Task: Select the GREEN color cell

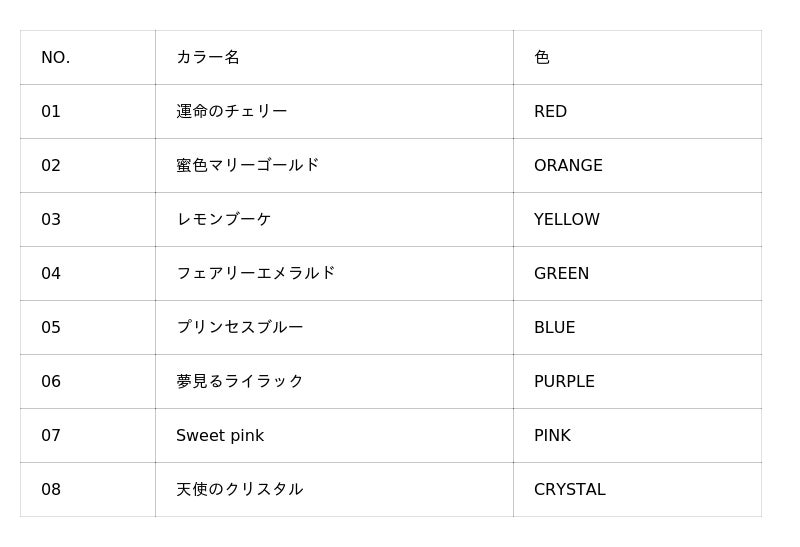Action: (562, 274)
